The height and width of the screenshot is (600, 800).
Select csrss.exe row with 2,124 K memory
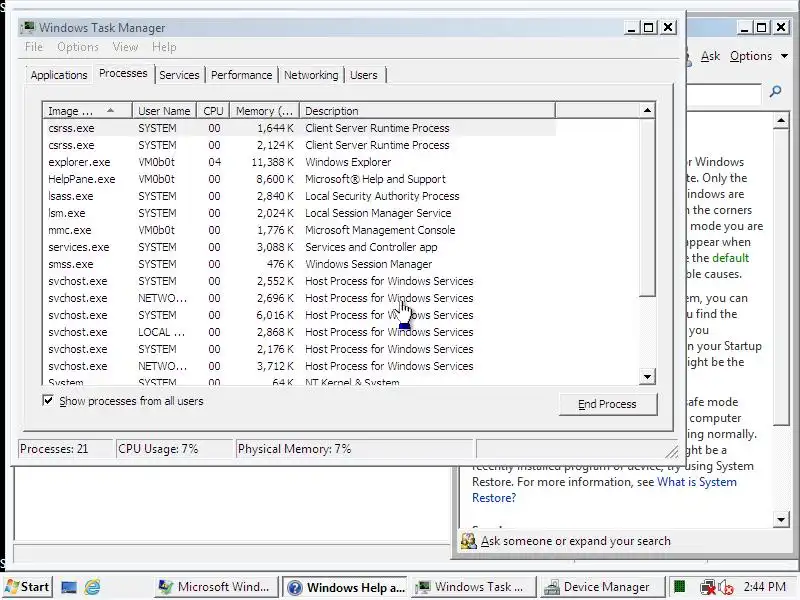point(299,145)
